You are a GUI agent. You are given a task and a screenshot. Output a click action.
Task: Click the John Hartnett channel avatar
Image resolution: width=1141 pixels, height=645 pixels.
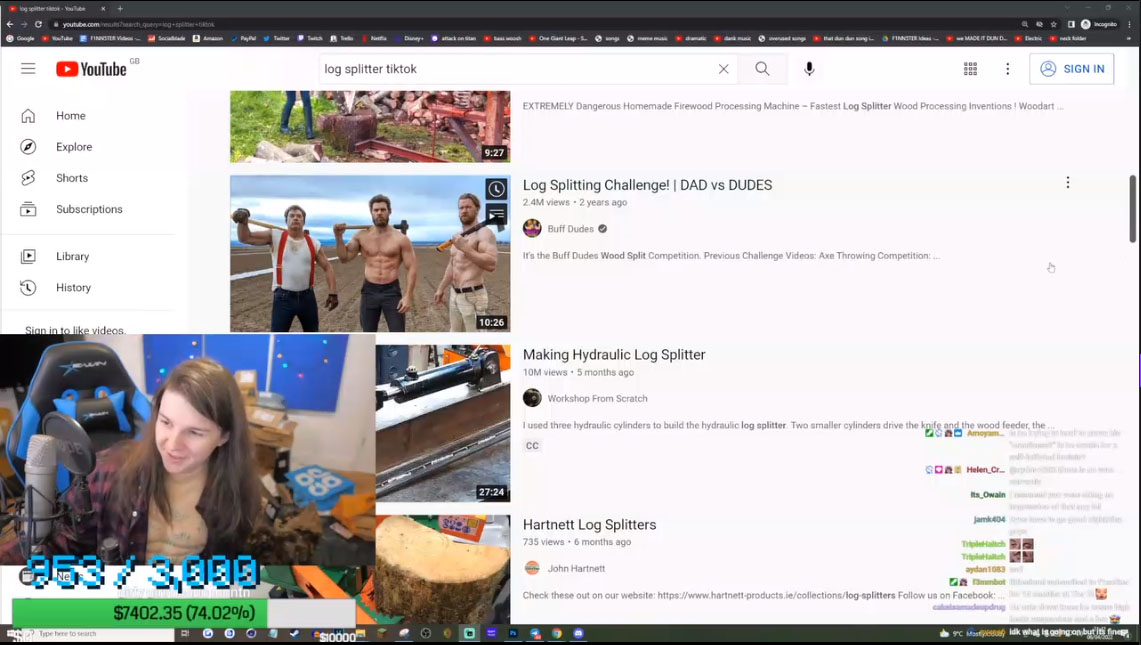pyautogui.click(x=533, y=568)
